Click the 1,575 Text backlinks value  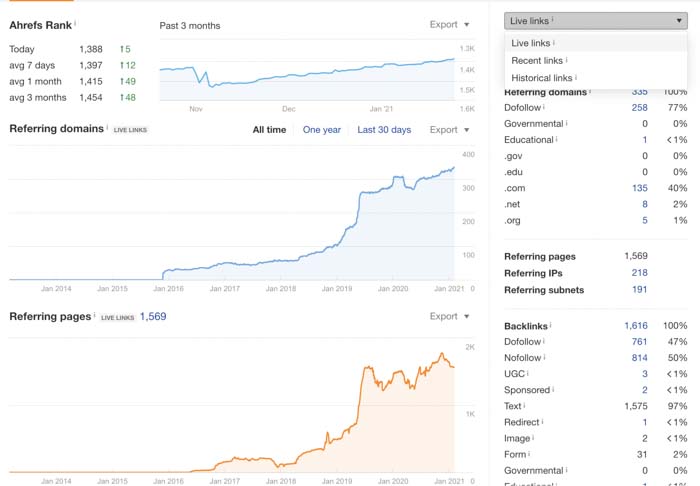636,406
